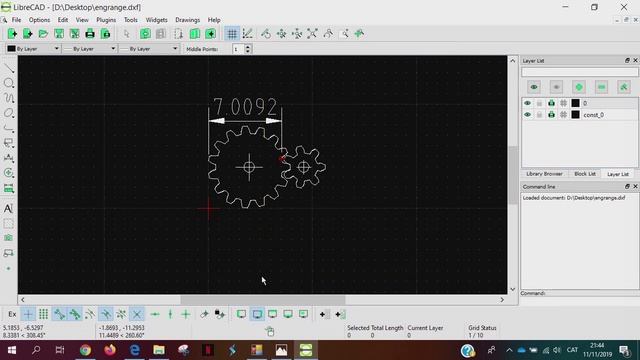Open the color 'By Layer' dropdown

(33, 49)
